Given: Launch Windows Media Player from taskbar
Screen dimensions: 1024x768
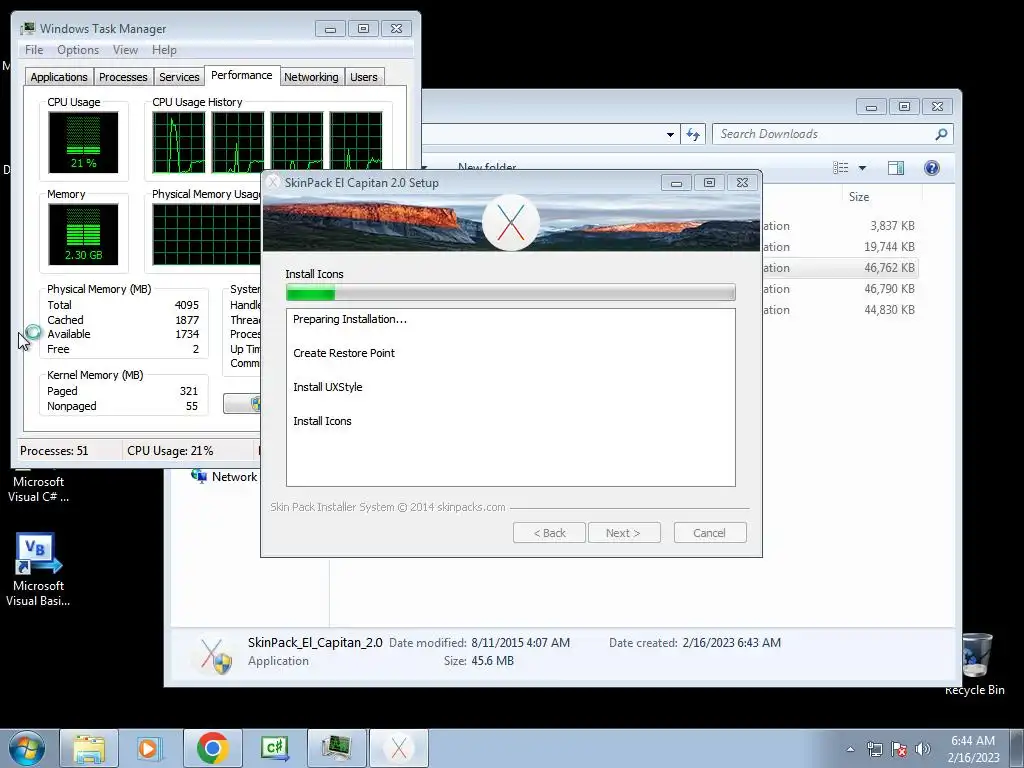Looking at the screenshot, I should (150, 748).
